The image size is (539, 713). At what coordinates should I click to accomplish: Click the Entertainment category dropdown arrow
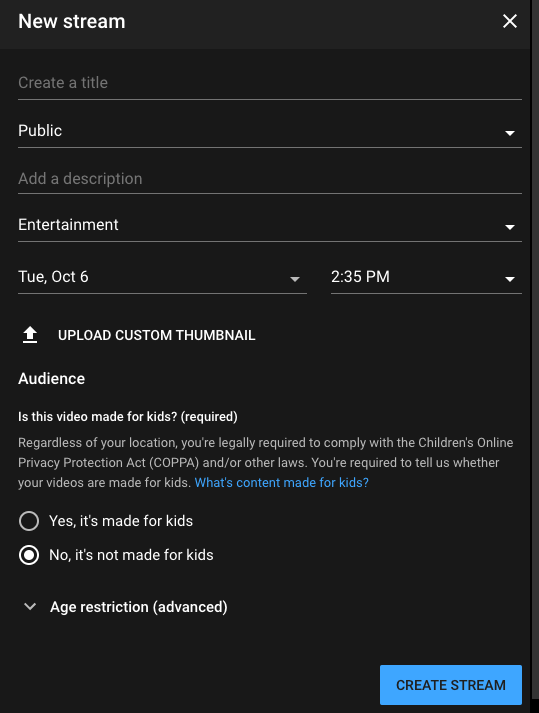click(x=509, y=226)
